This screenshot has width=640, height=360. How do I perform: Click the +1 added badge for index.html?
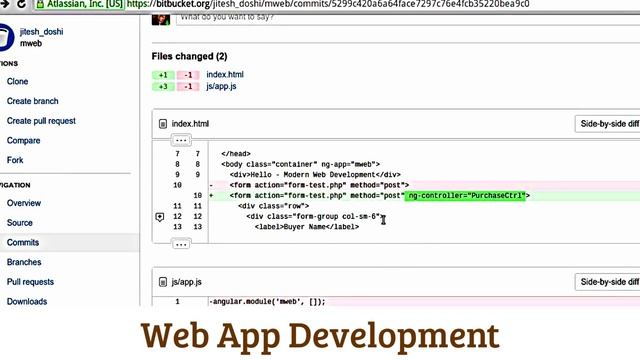pyautogui.click(x=163, y=75)
